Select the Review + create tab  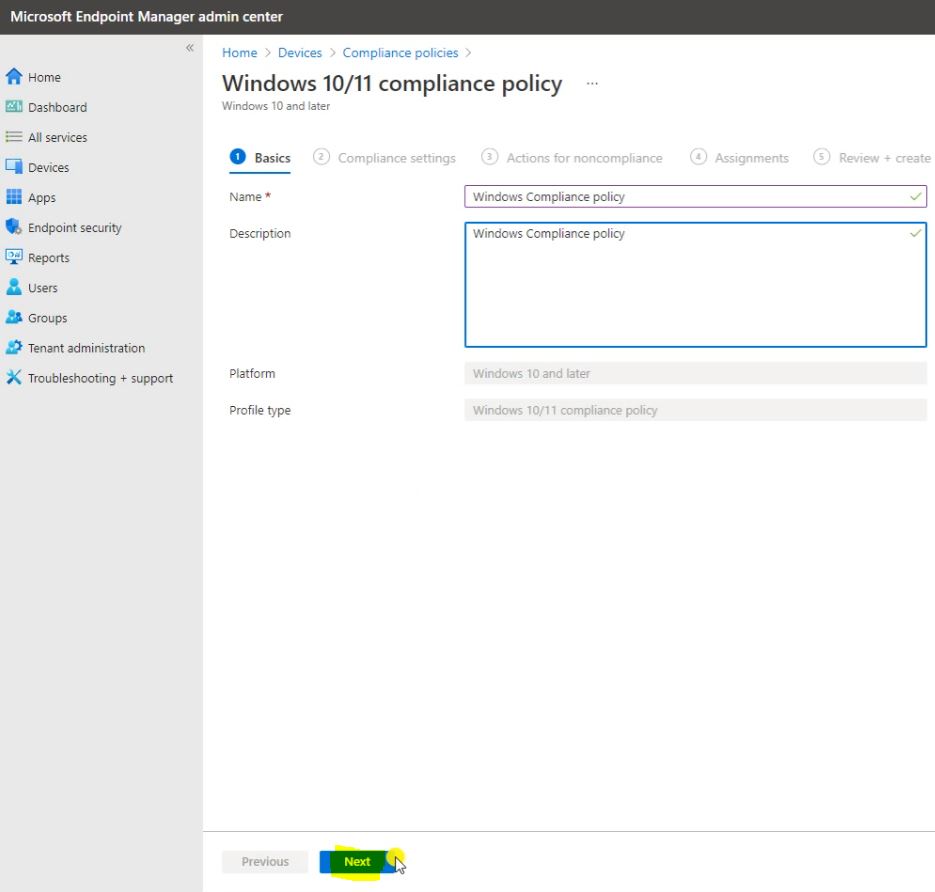[872, 158]
